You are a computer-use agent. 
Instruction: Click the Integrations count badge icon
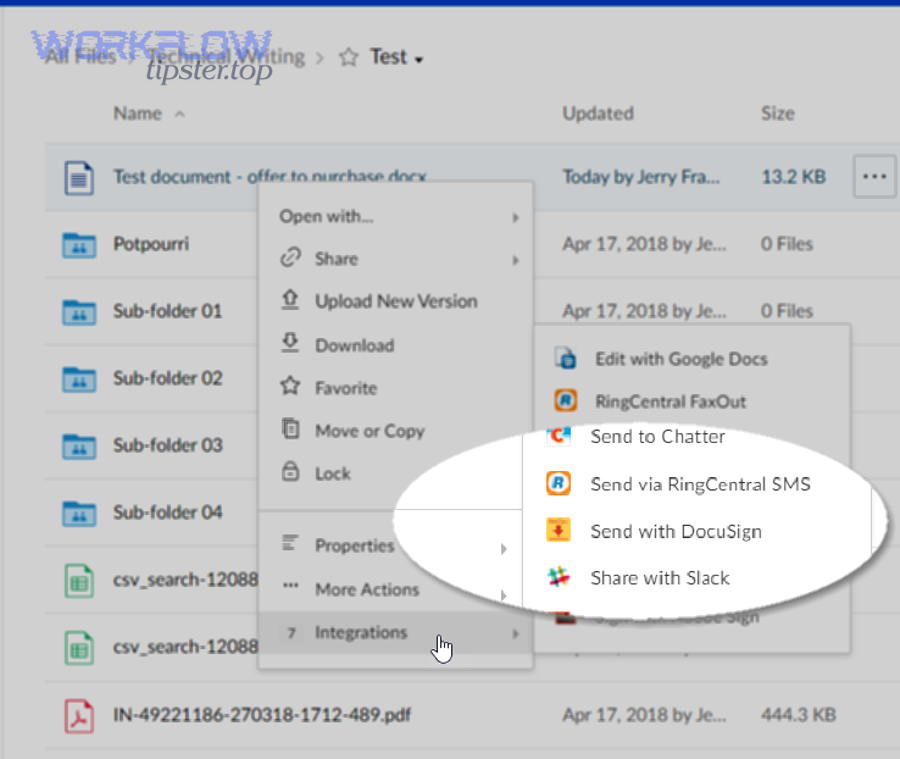tap(292, 633)
